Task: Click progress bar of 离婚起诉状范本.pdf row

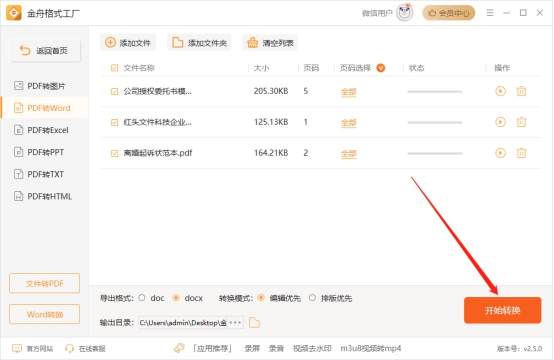Action: click(435, 153)
